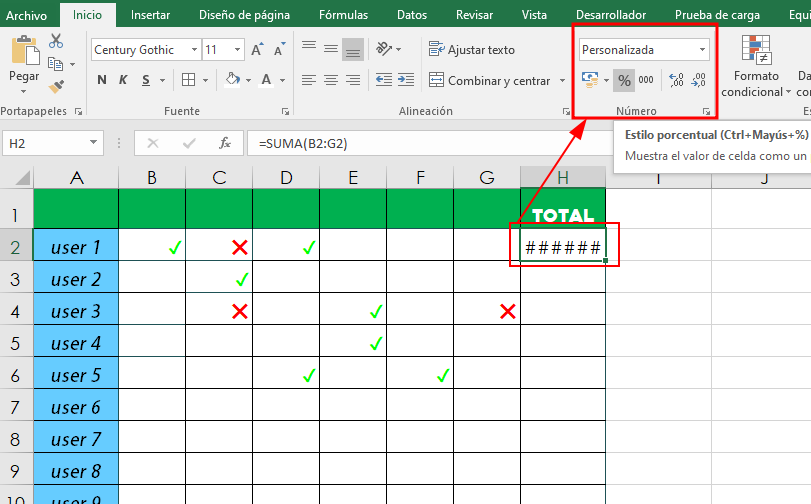Click the percent style button
Viewport: 811px width, 504px height.
pyautogui.click(x=624, y=80)
